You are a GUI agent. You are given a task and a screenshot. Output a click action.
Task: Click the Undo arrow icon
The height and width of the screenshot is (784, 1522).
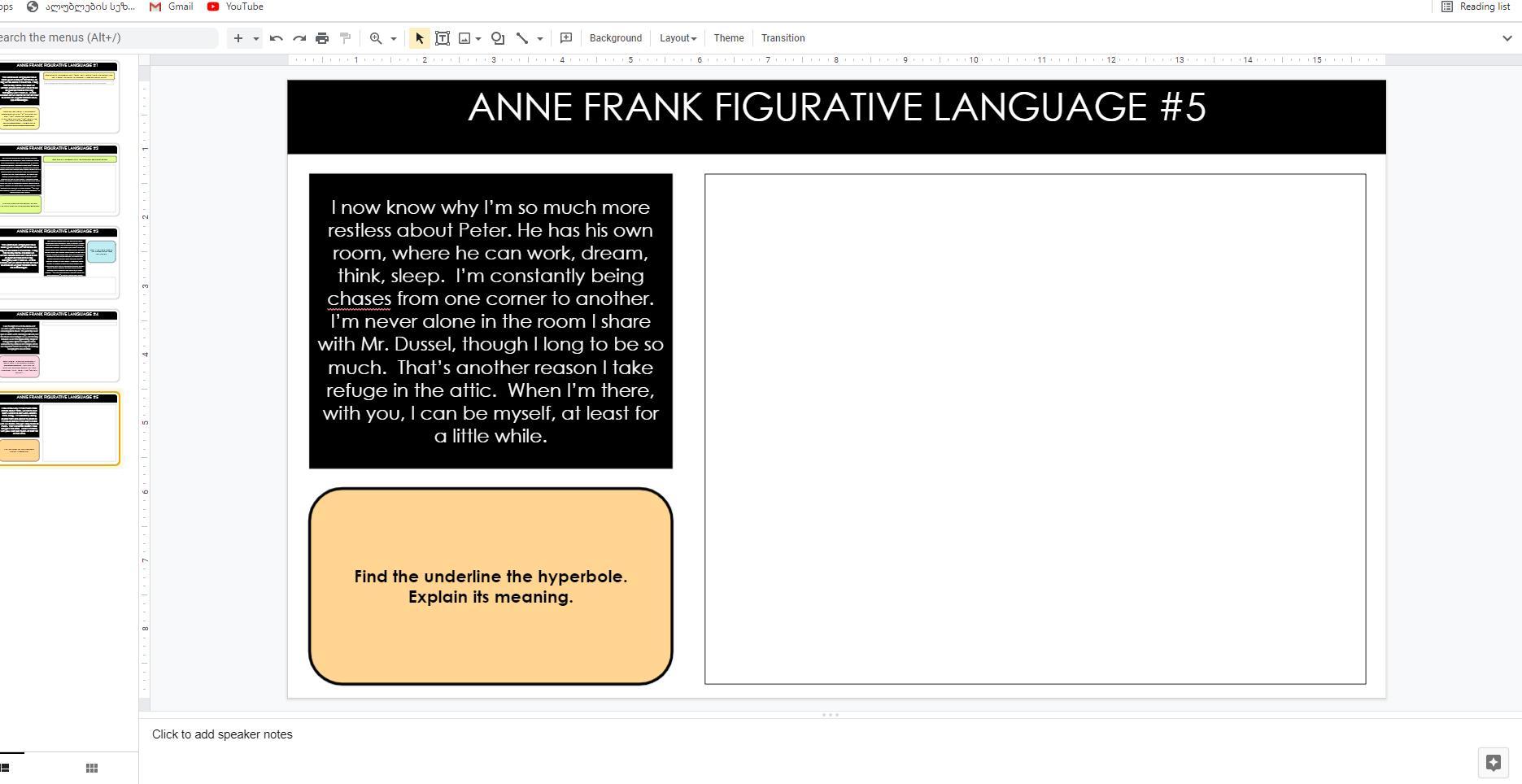(277, 38)
